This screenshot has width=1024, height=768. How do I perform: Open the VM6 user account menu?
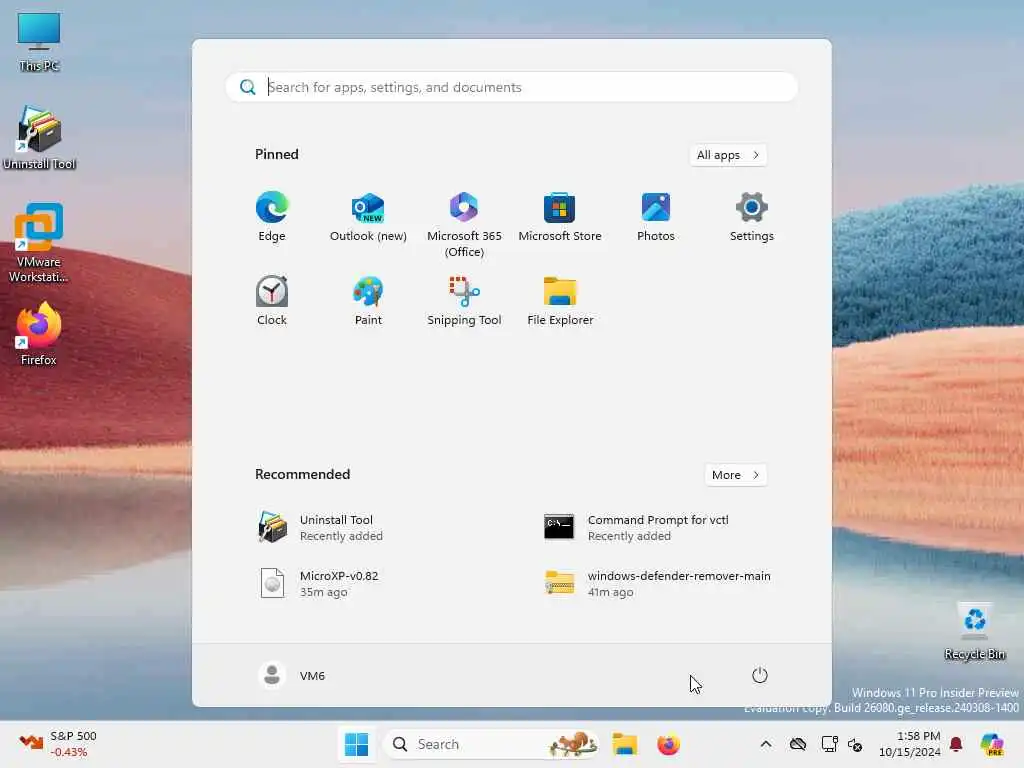coord(292,675)
